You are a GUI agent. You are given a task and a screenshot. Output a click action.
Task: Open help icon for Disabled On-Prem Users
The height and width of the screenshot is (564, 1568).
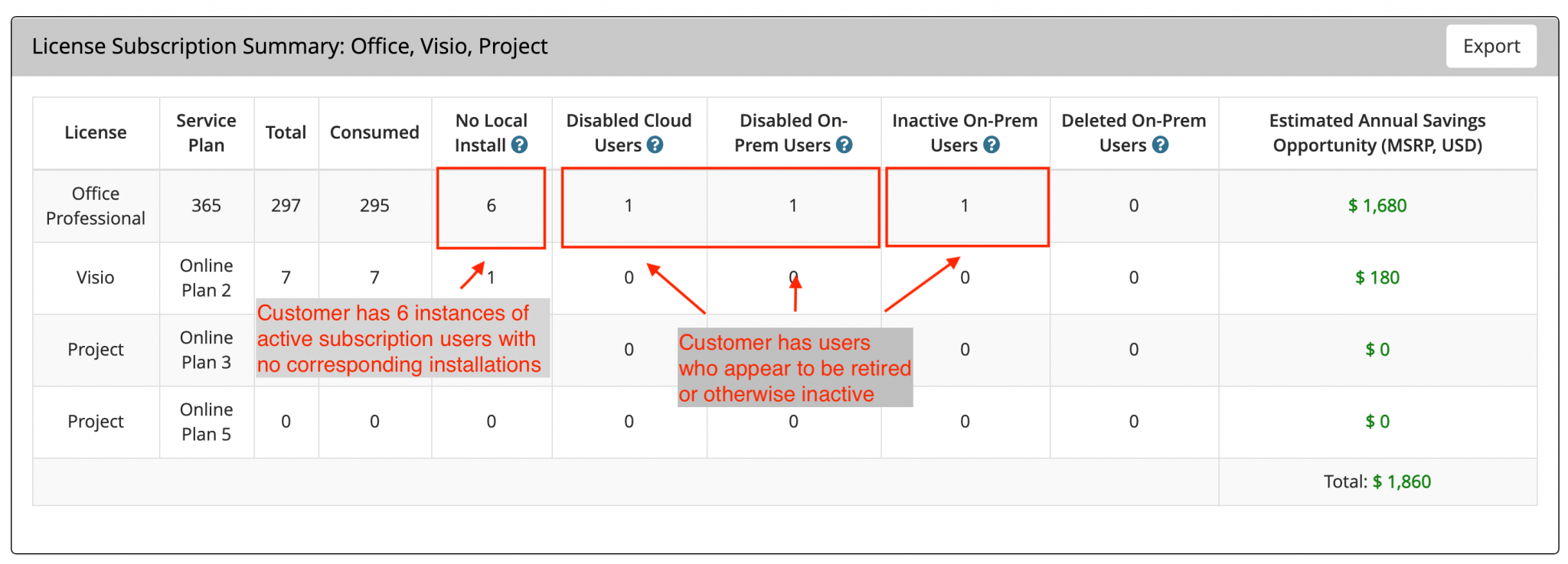point(844,145)
